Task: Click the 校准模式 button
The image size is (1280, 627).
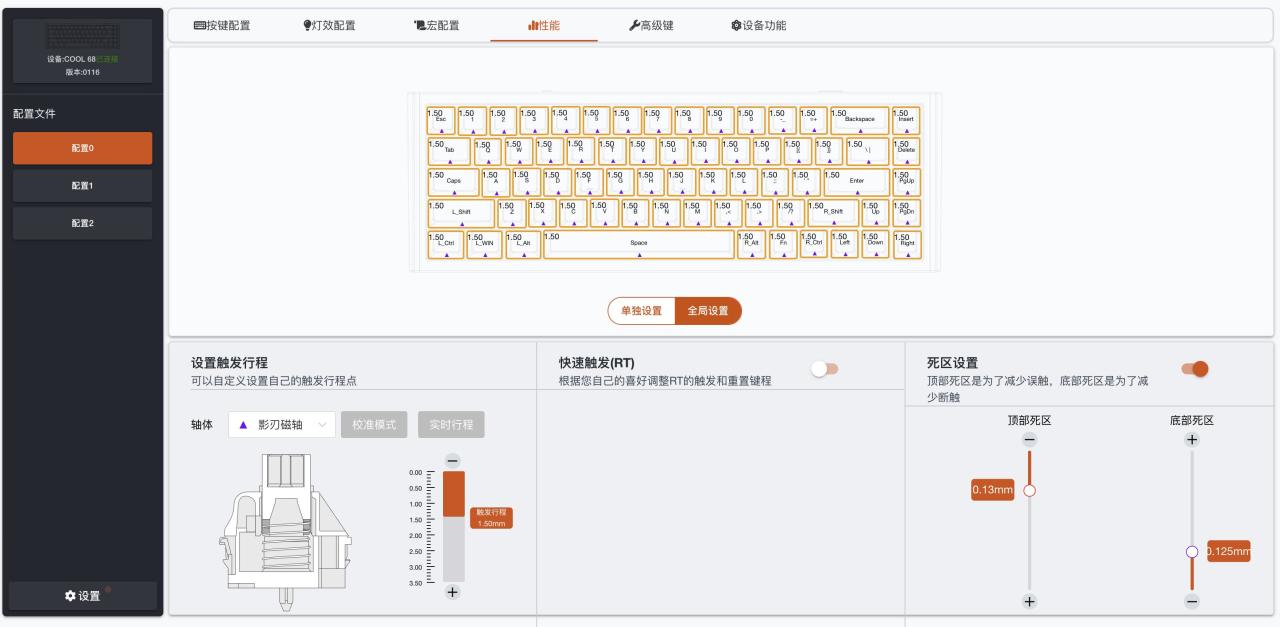Action: (x=375, y=425)
